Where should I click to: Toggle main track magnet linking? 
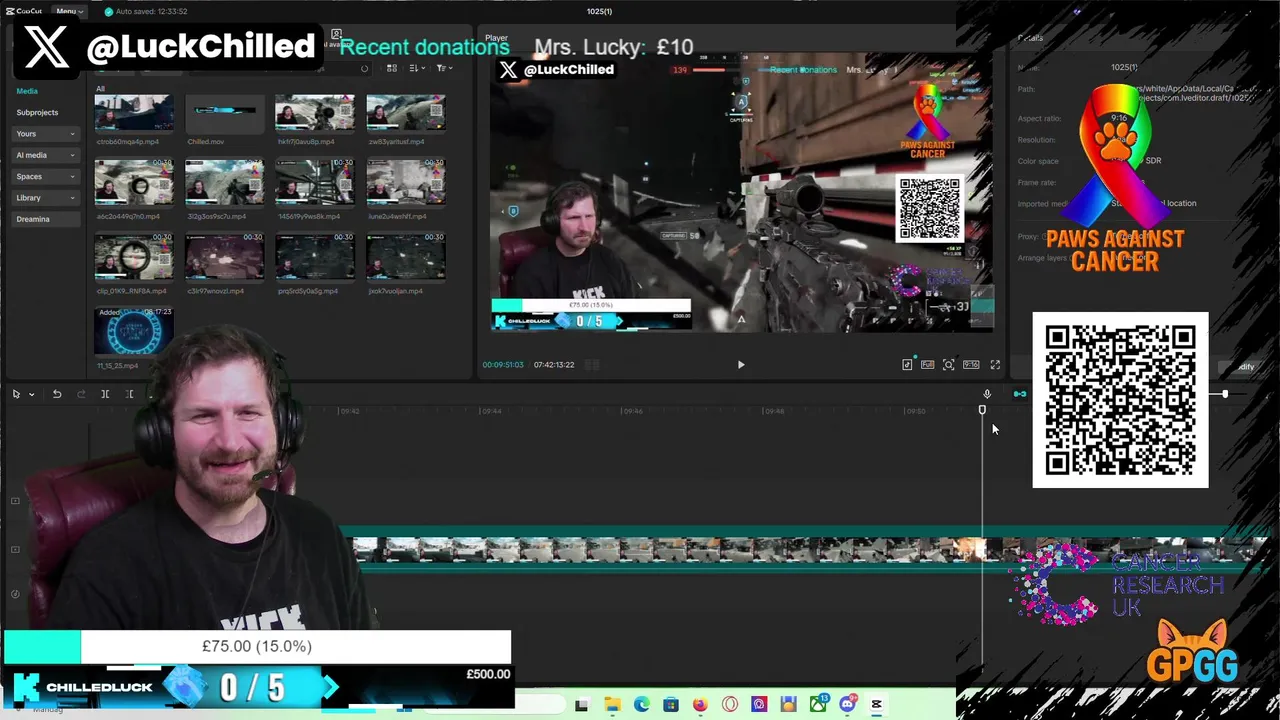tap(1020, 394)
